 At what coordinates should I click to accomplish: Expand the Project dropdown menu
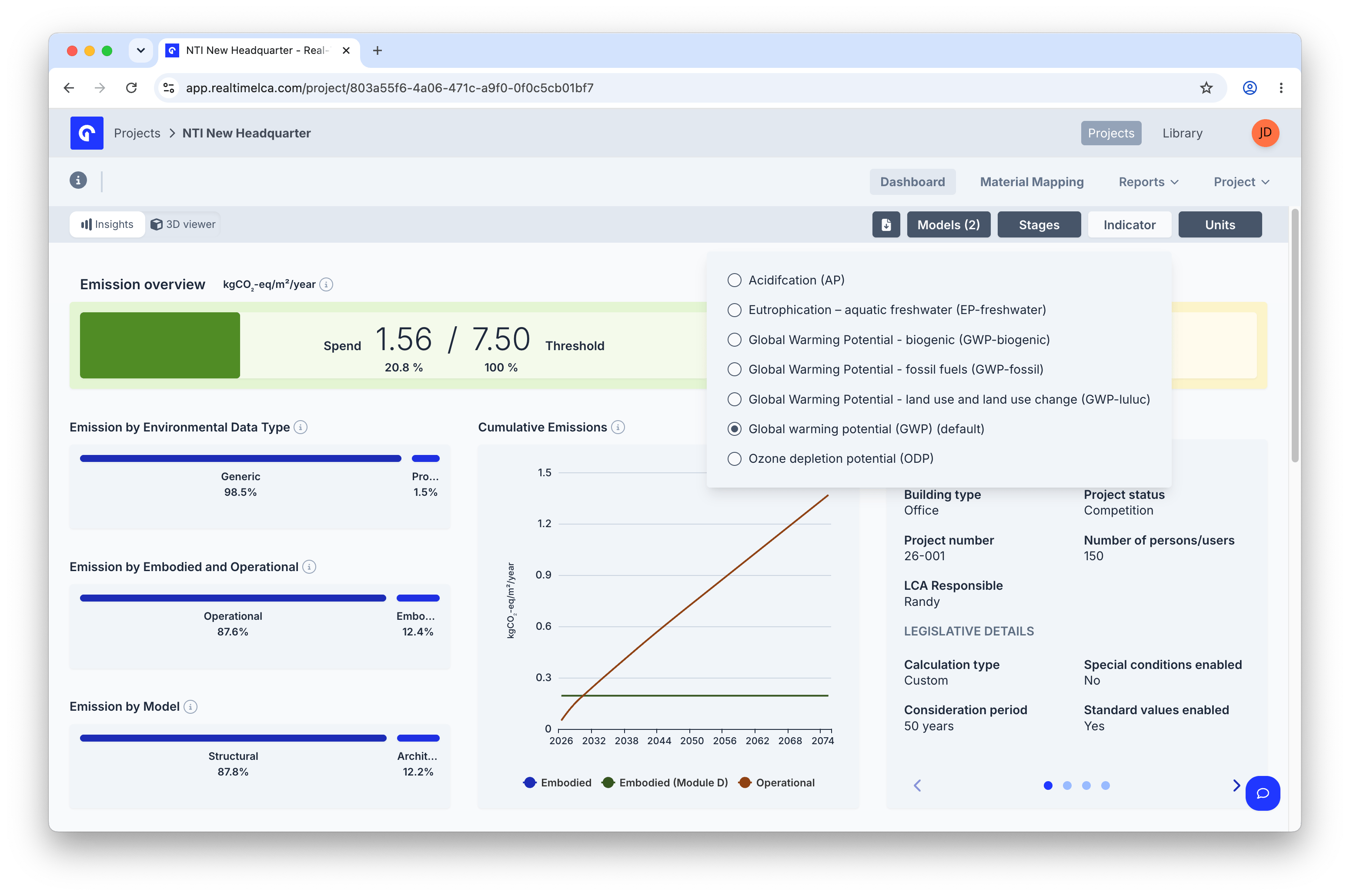tap(1241, 182)
